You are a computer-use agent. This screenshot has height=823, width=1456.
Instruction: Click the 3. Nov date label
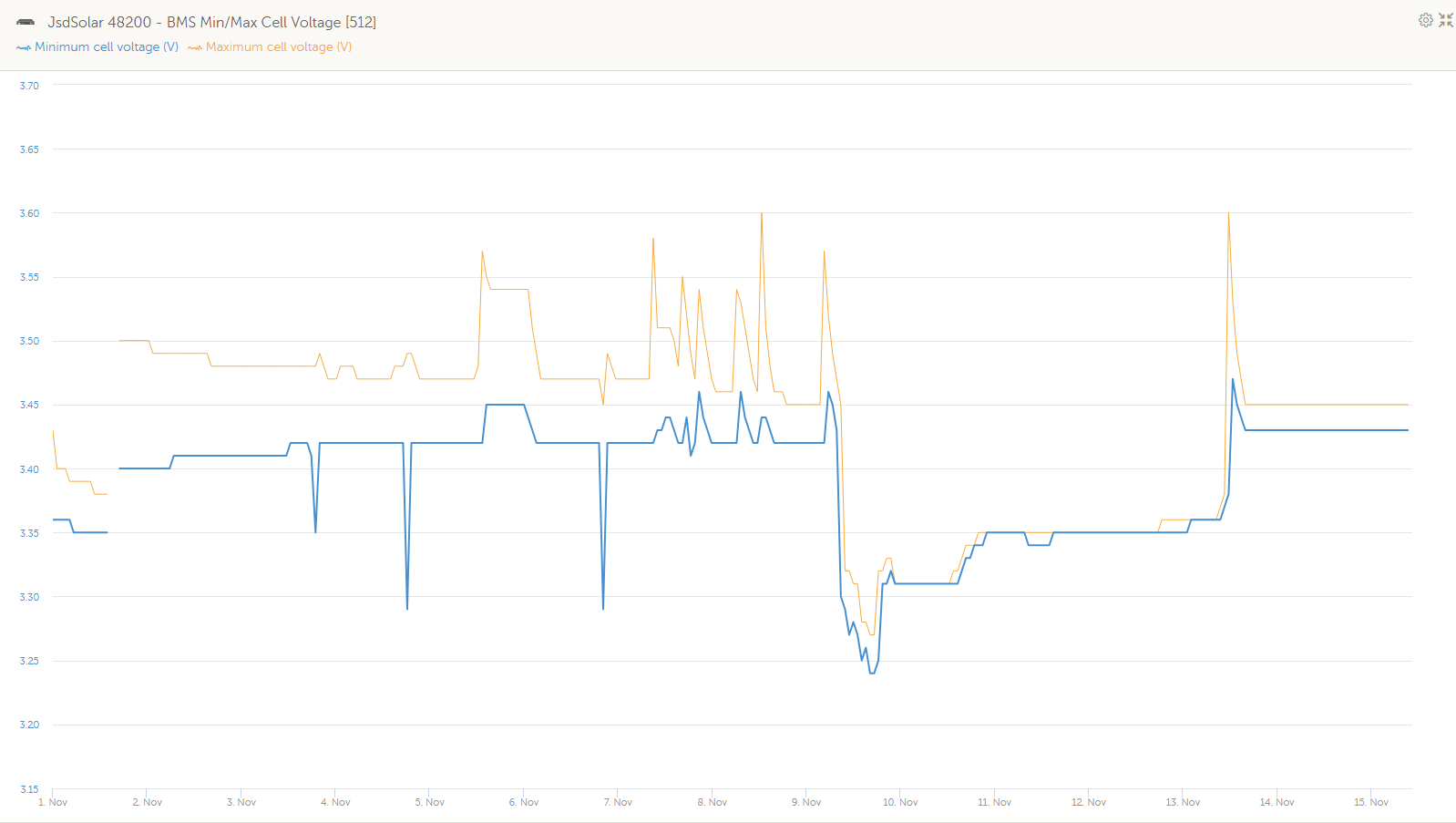pos(241,802)
